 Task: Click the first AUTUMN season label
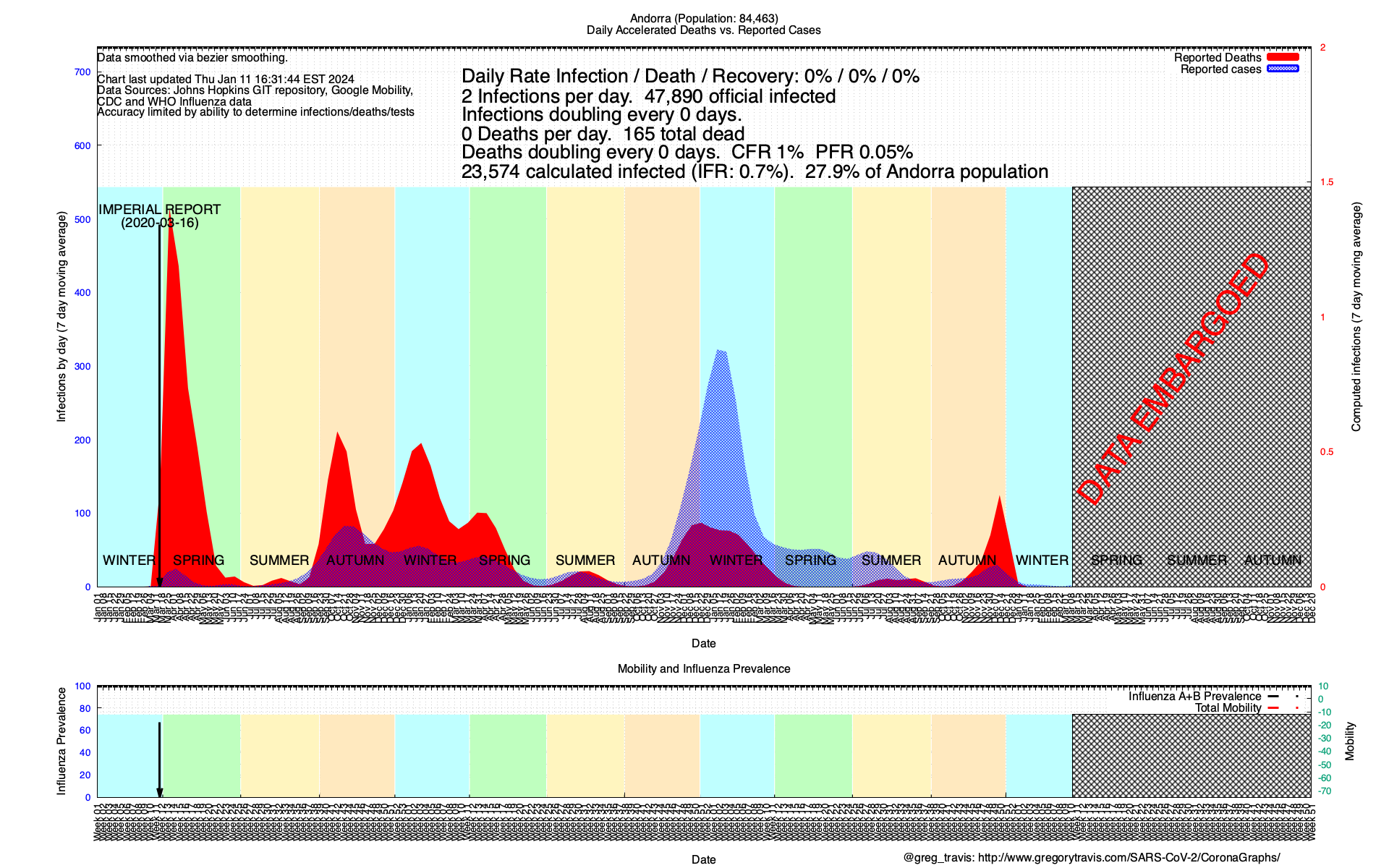pos(355,561)
